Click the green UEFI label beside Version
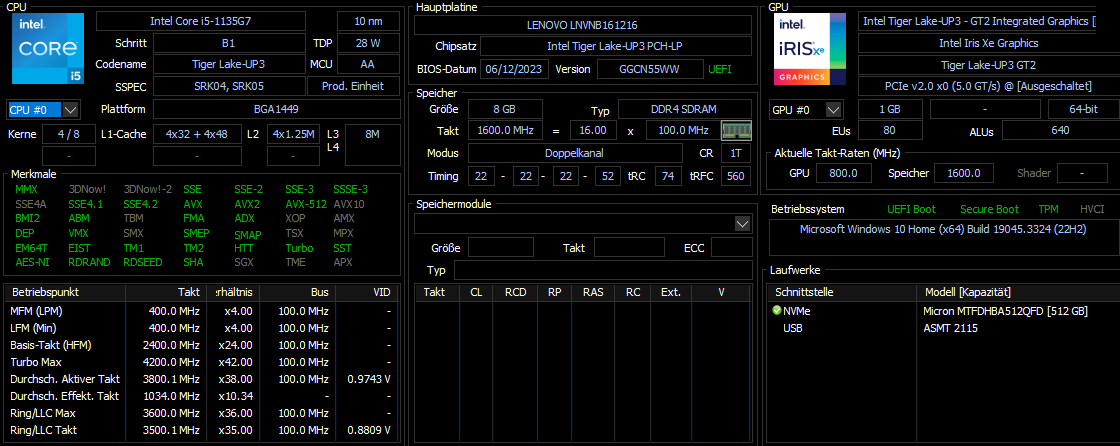This screenshot has width=1120, height=446. [x=719, y=69]
